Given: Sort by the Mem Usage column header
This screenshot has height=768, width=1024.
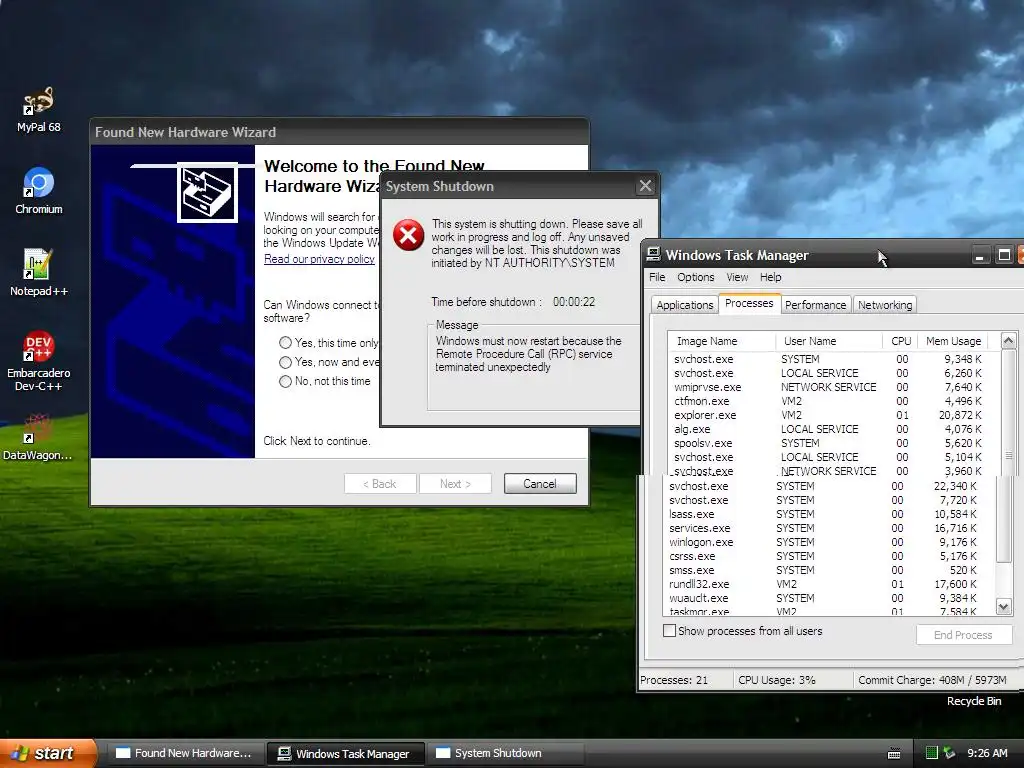Looking at the screenshot, I should pos(953,341).
